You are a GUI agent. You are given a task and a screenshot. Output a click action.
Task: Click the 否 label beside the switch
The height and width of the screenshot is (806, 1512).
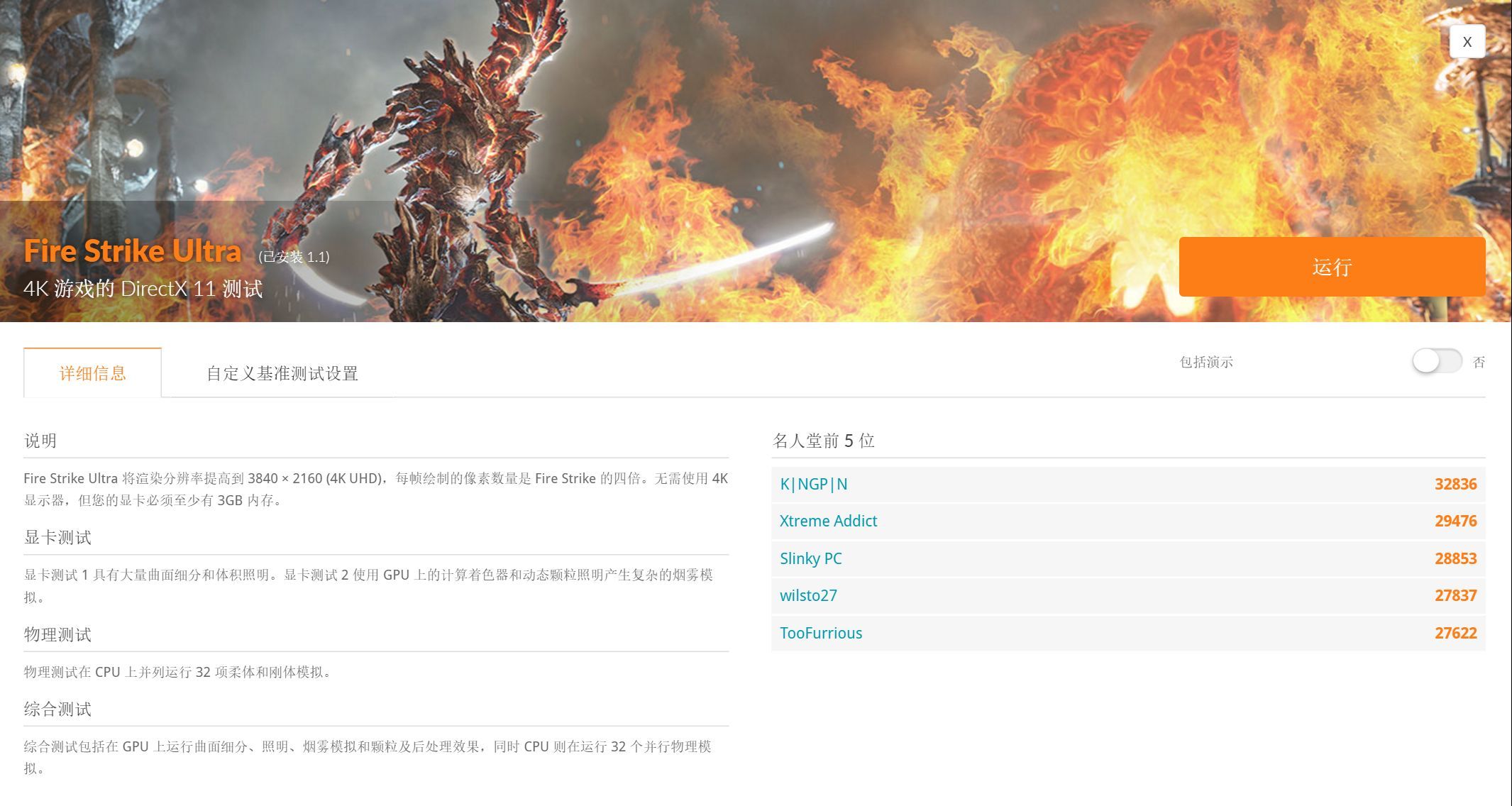(1479, 362)
